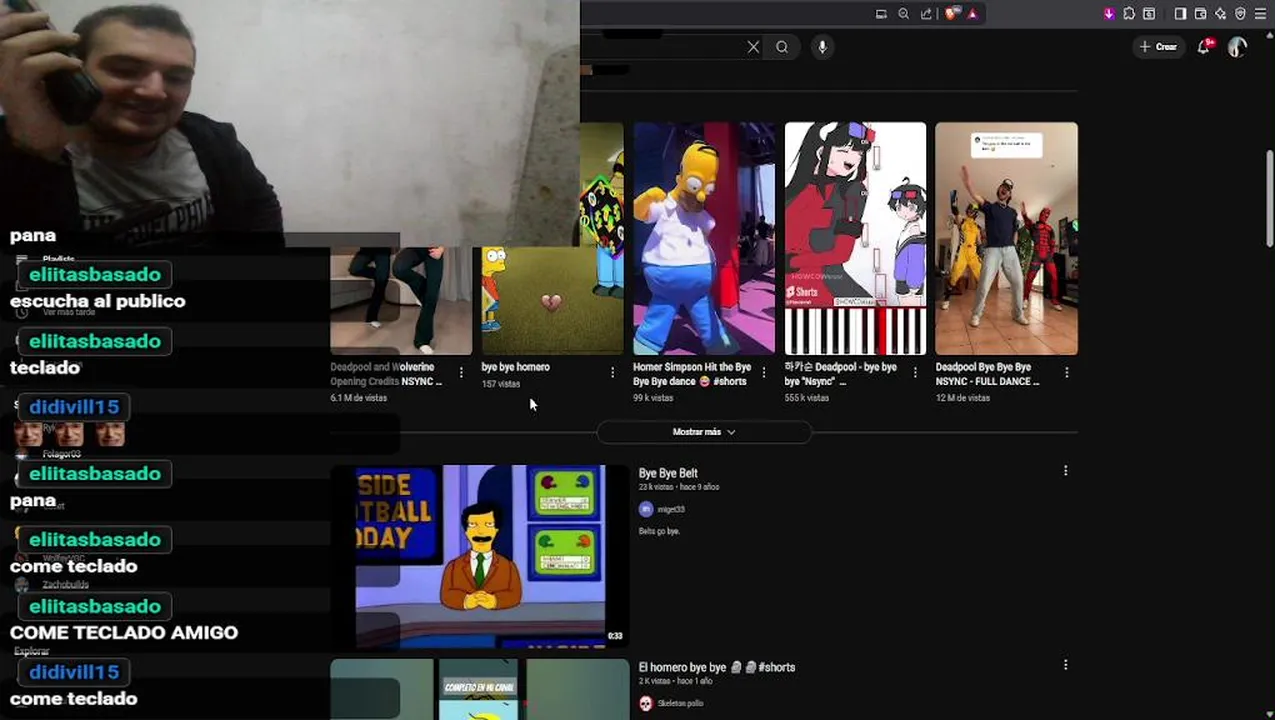1275x720 pixels.
Task: Click the YouTube search magnifier button
Action: tap(782, 47)
